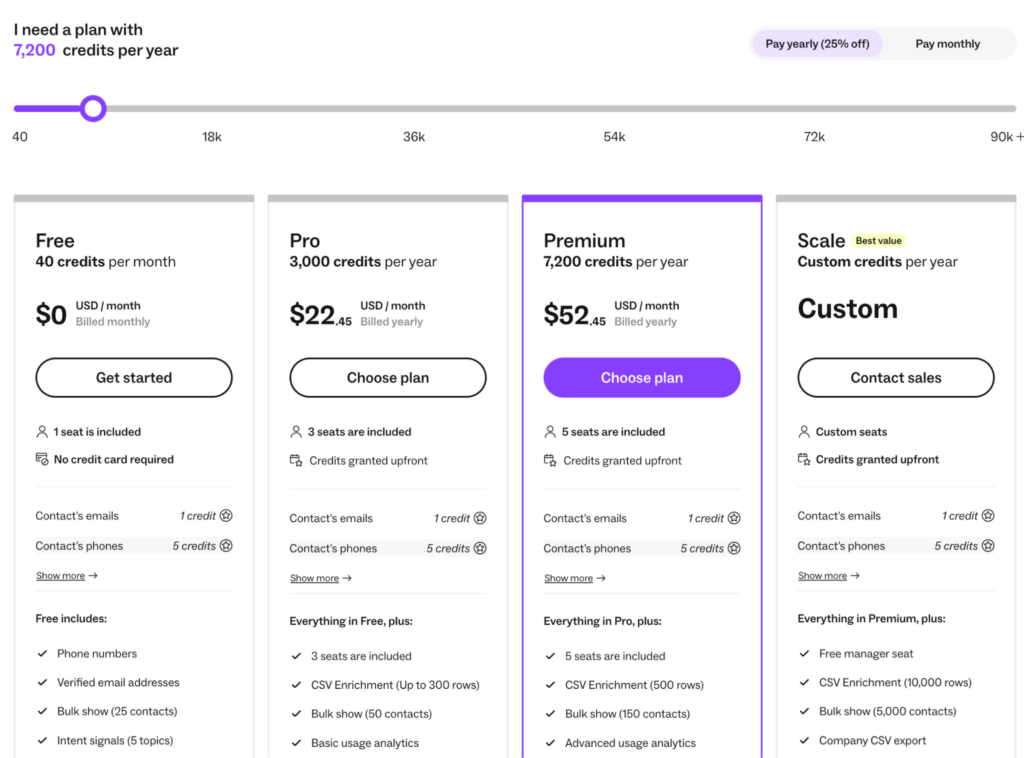
Task: Enable the Pay yearly 25% off option
Action: point(816,43)
